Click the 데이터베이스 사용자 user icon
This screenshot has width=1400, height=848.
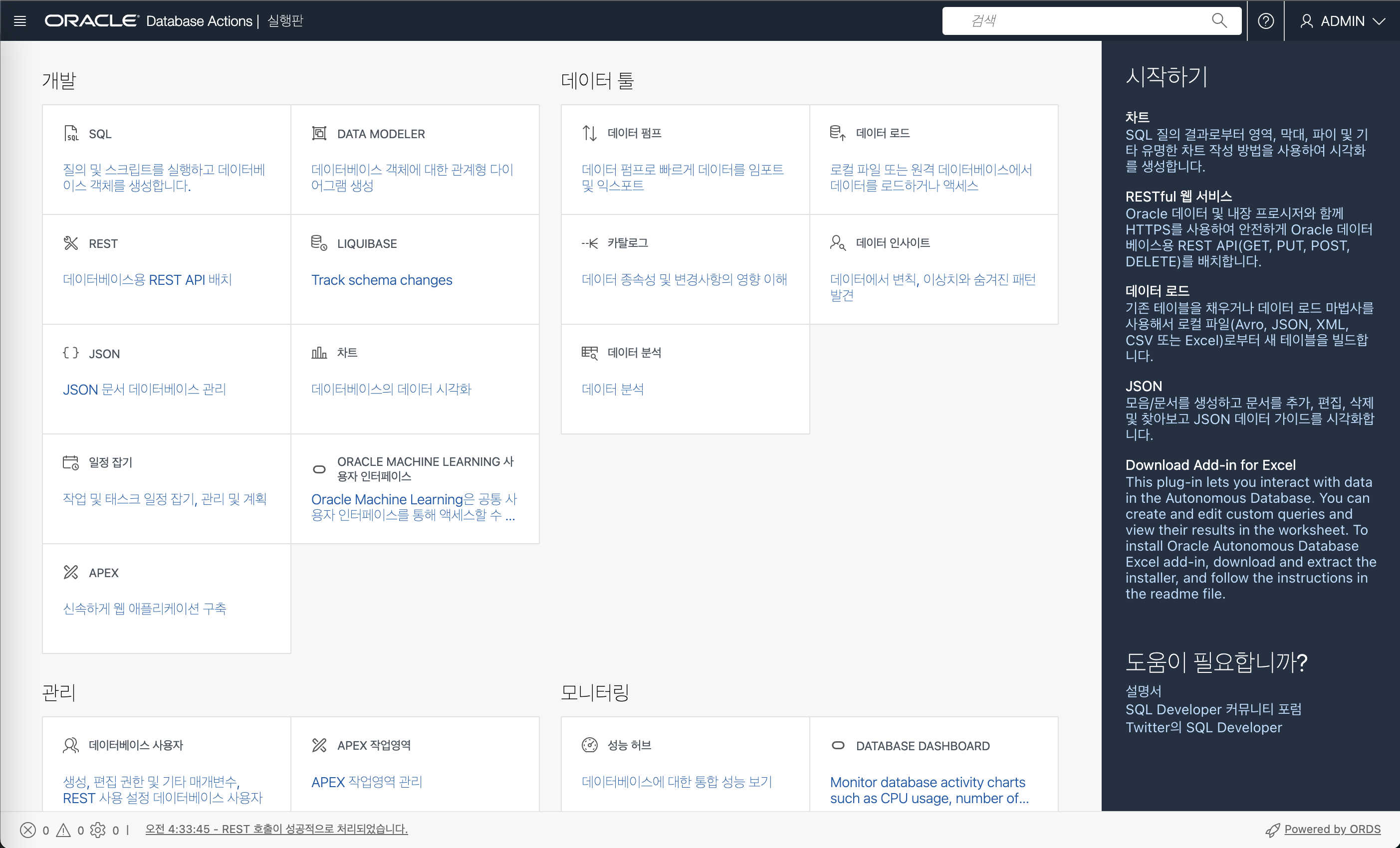(71, 745)
